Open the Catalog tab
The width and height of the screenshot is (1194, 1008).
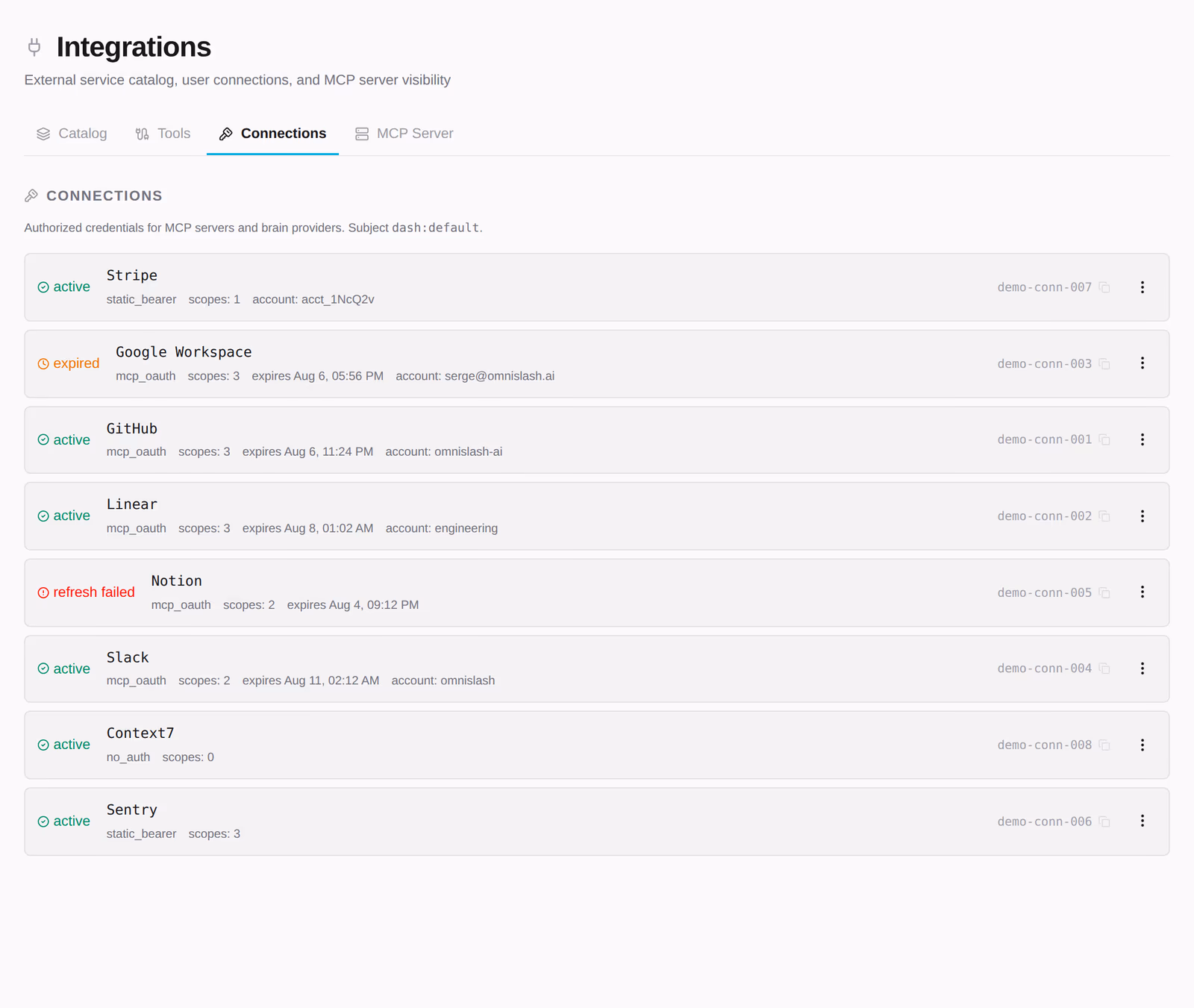[x=72, y=134]
